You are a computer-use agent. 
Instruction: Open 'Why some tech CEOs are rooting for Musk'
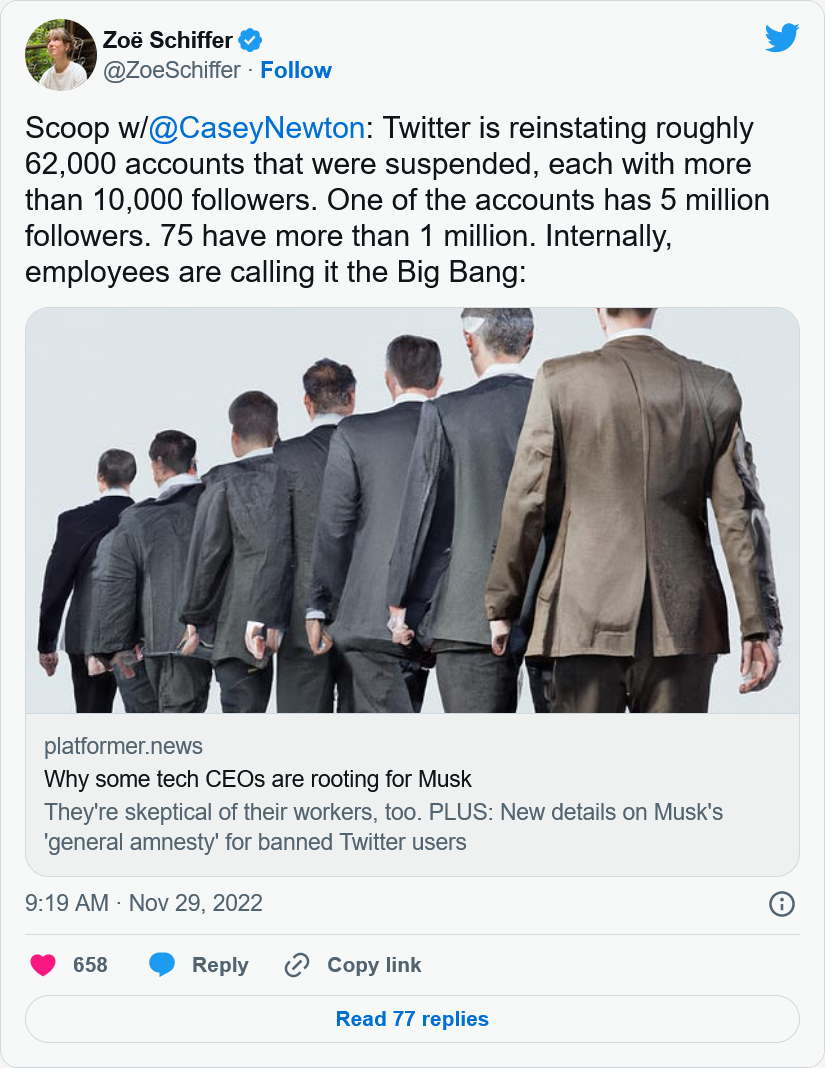pyautogui.click(x=258, y=779)
